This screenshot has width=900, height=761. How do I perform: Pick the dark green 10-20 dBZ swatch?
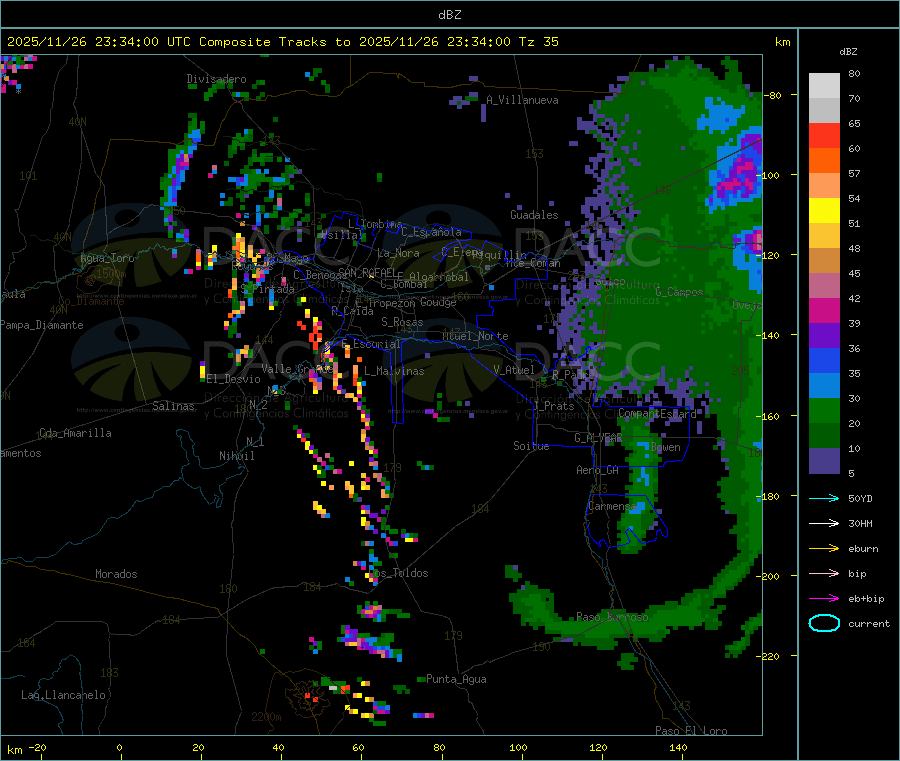[x=824, y=436]
